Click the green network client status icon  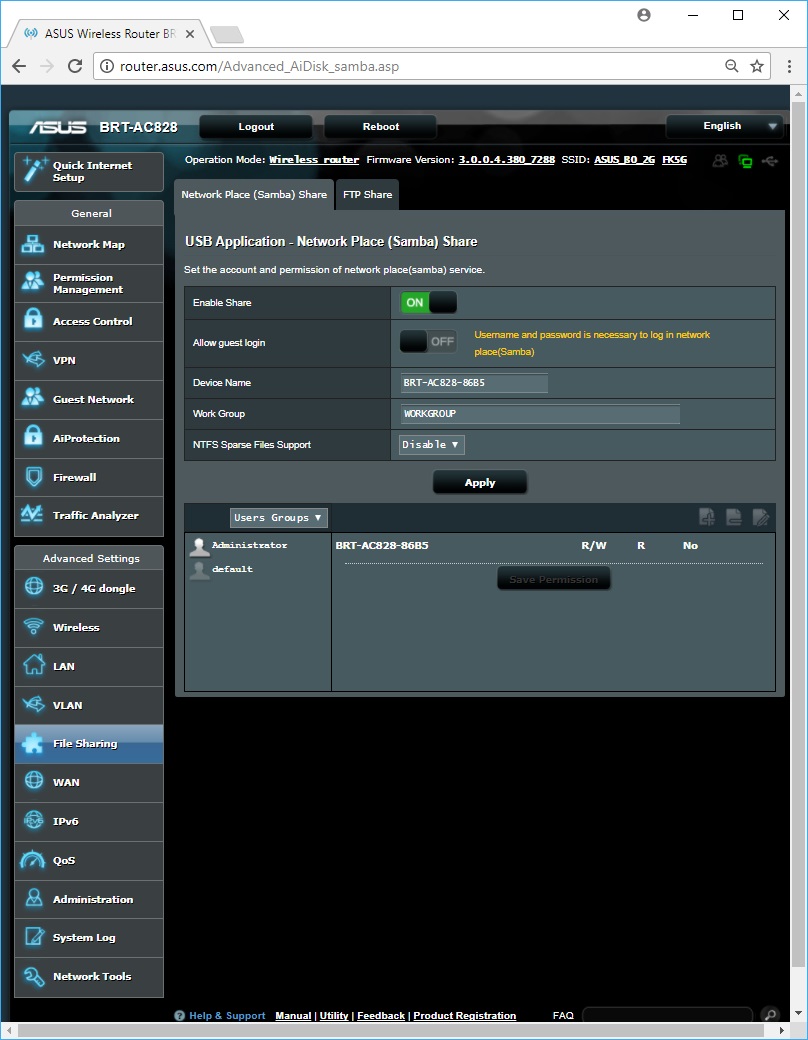(745, 161)
